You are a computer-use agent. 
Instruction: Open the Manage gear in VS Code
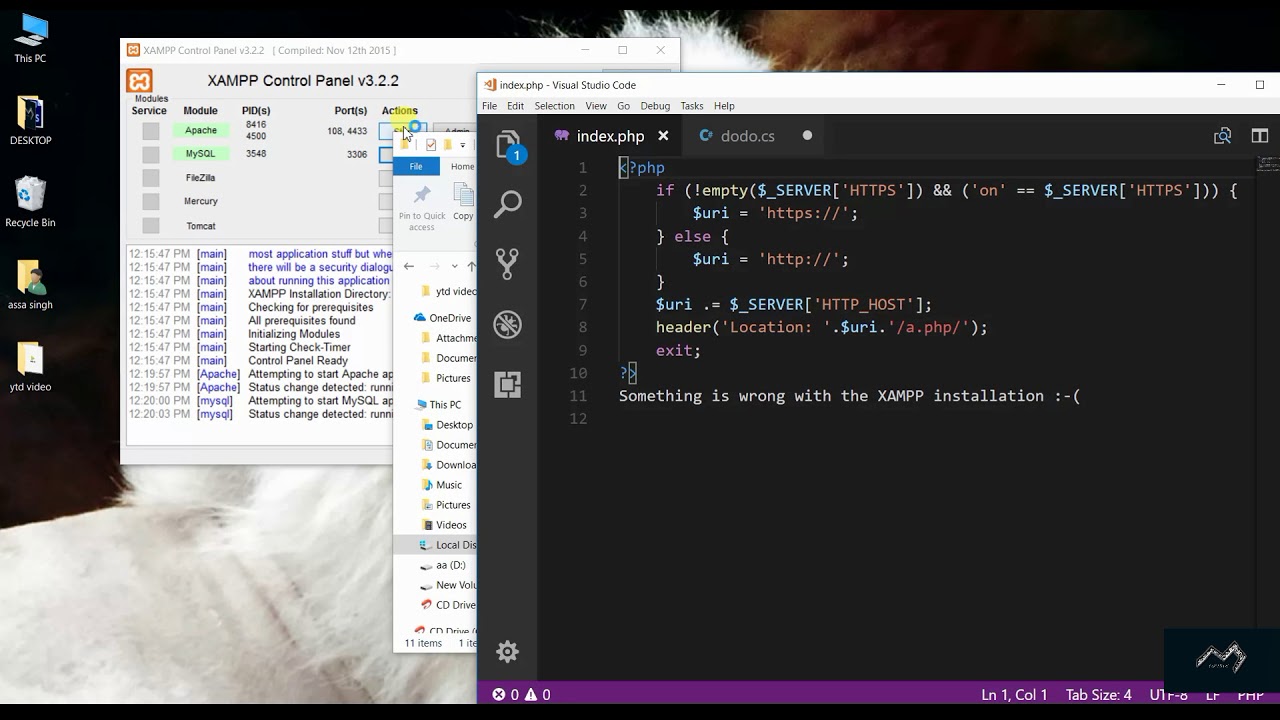[508, 652]
